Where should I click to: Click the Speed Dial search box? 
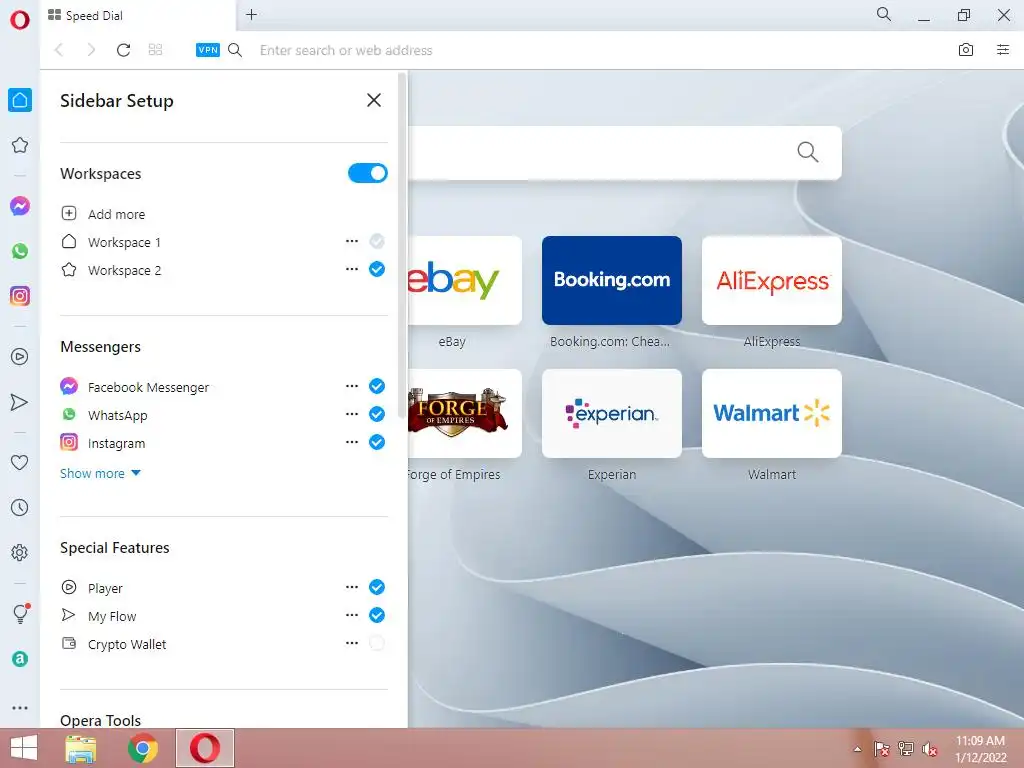[624, 153]
